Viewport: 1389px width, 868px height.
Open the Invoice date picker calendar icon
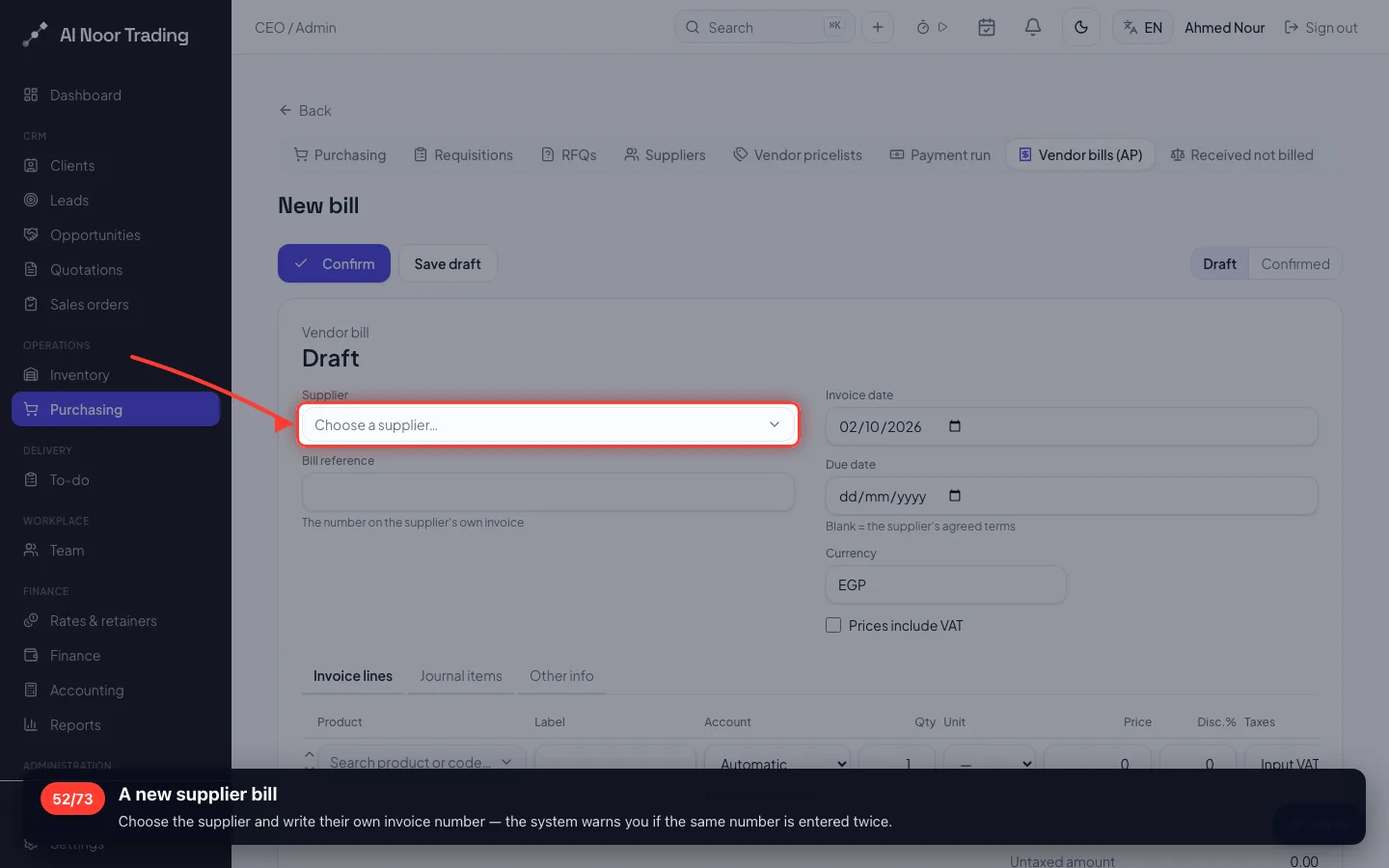(x=955, y=426)
